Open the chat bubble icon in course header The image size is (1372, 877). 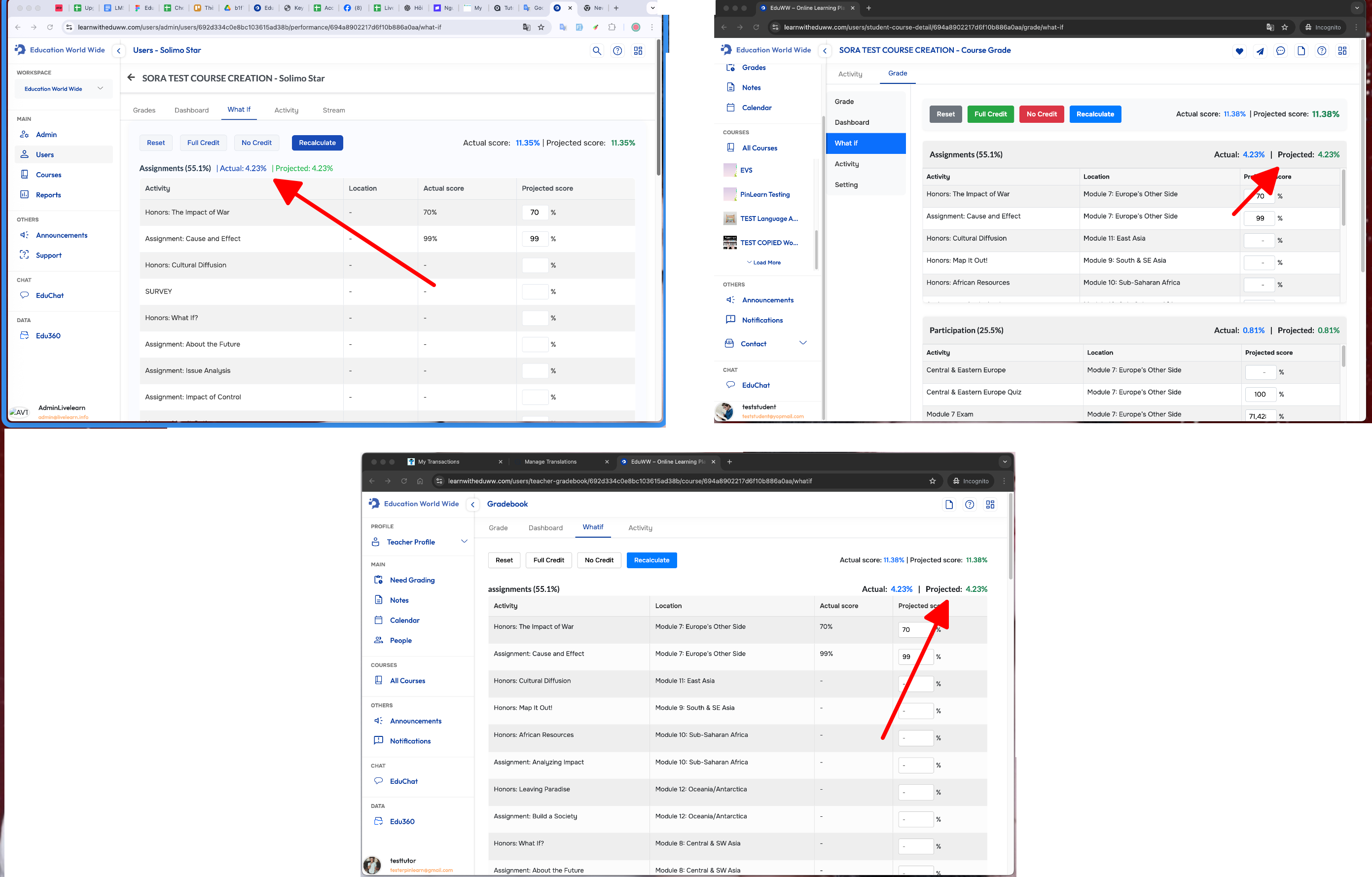click(x=1280, y=51)
